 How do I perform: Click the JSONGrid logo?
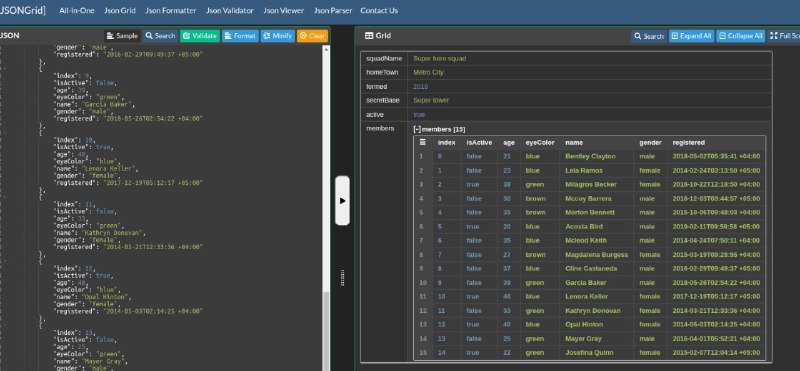click(22, 10)
